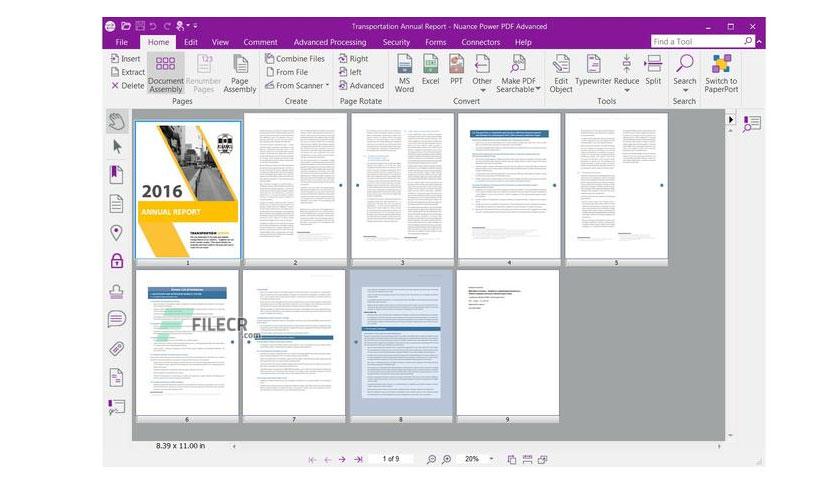The height and width of the screenshot is (484, 836).
Task: Convert document to Excel
Action: coord(430,70)
